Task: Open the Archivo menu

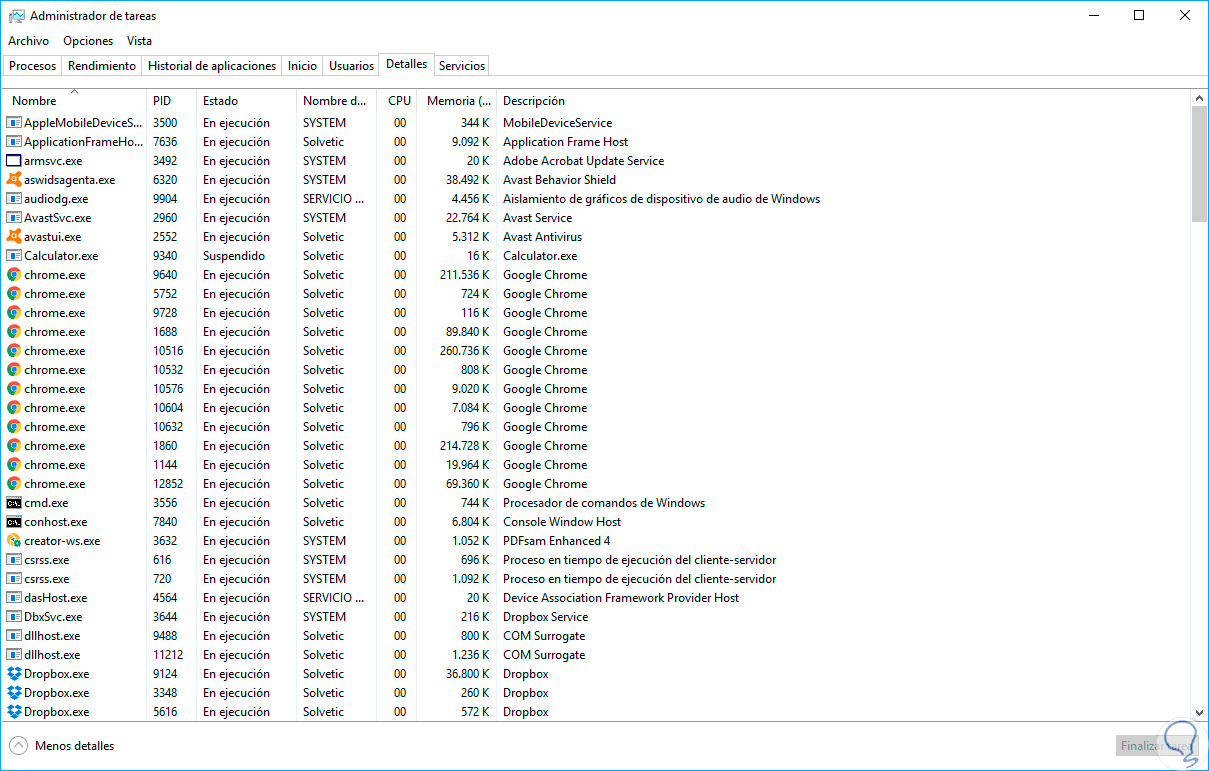Action: pos(28,41)
